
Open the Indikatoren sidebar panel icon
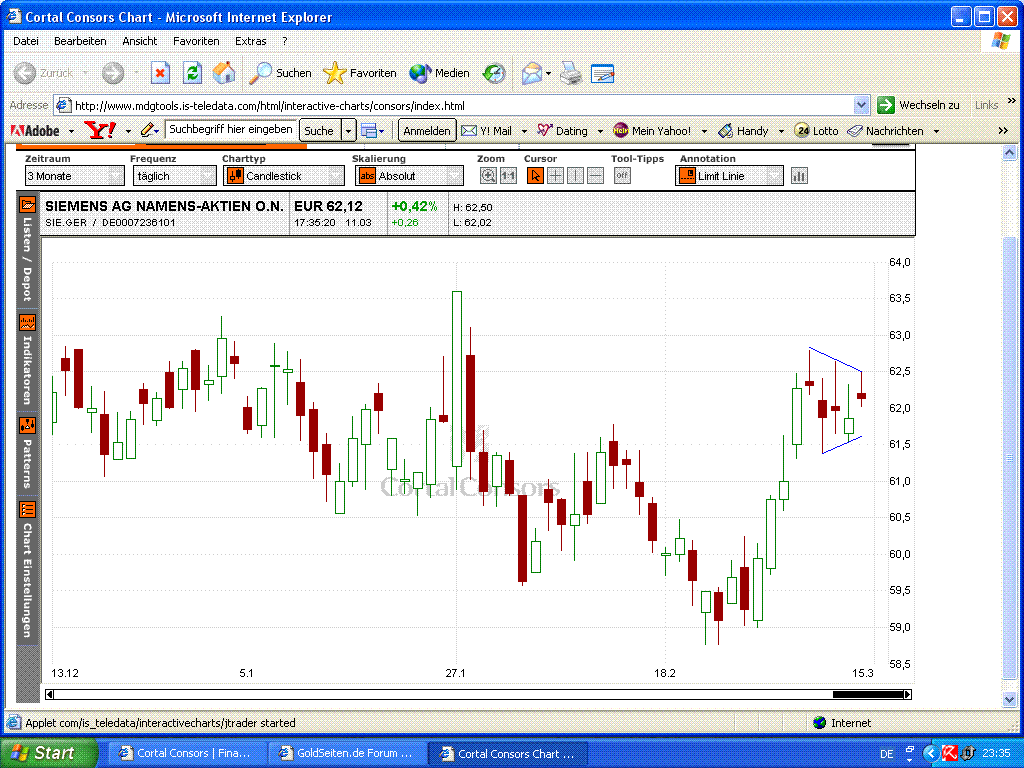point(27,323)
